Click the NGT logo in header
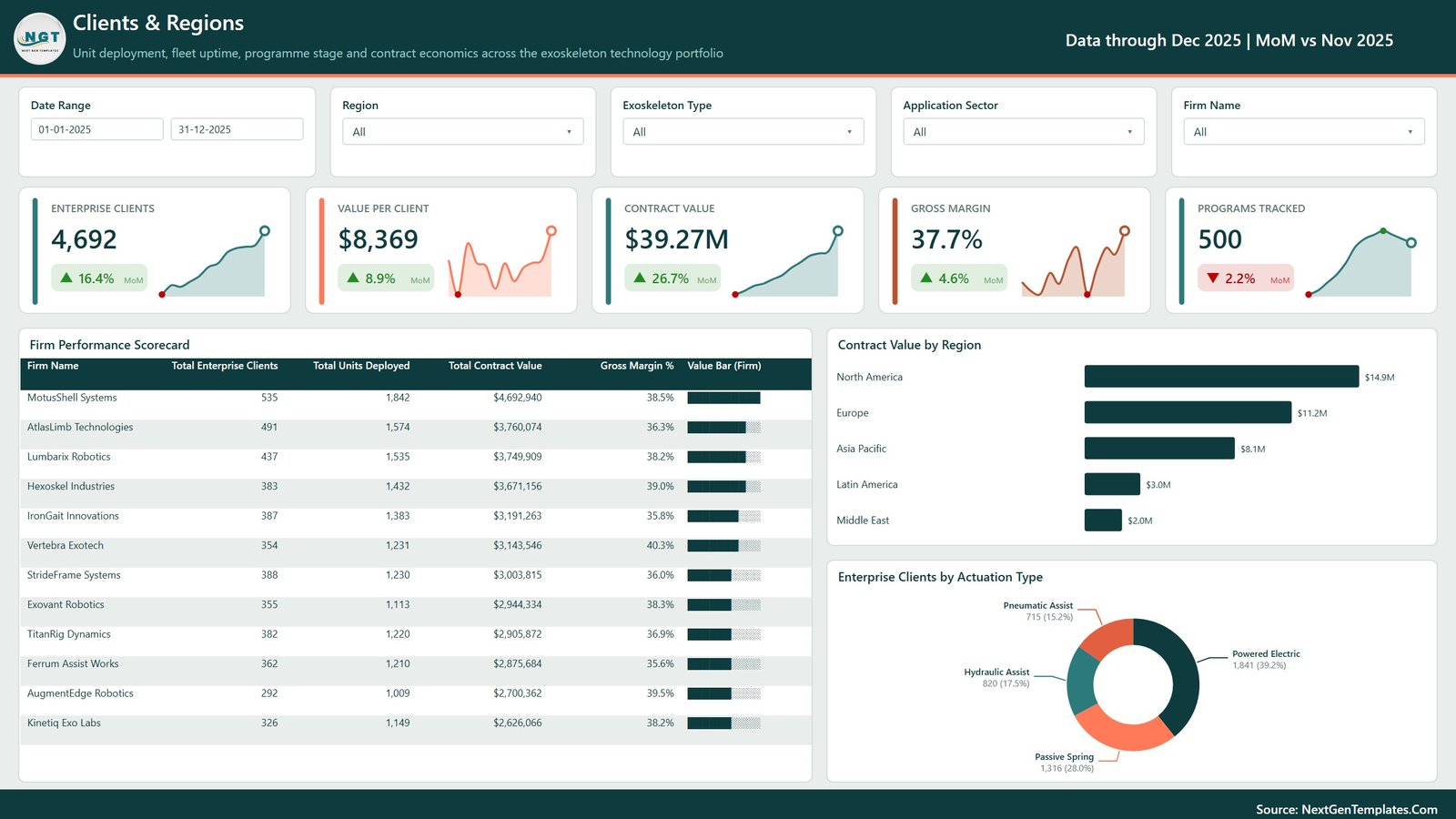The width and height of the screenshot is (1456, 819). click(x=40, y=38)
